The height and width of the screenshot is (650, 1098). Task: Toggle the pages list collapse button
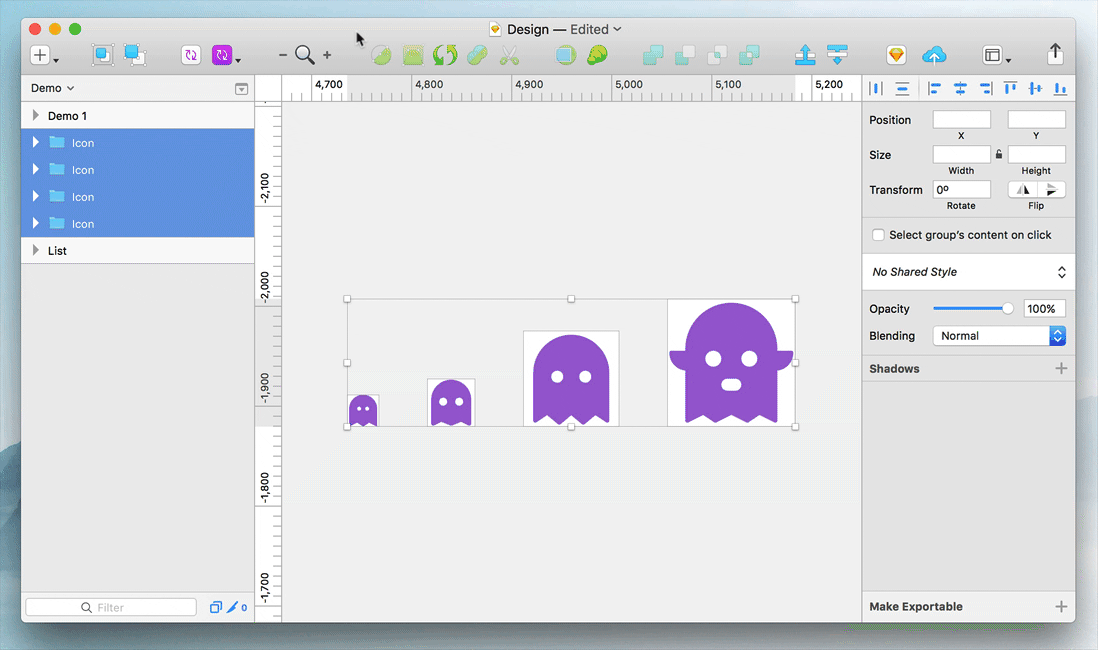click(242, 89)
